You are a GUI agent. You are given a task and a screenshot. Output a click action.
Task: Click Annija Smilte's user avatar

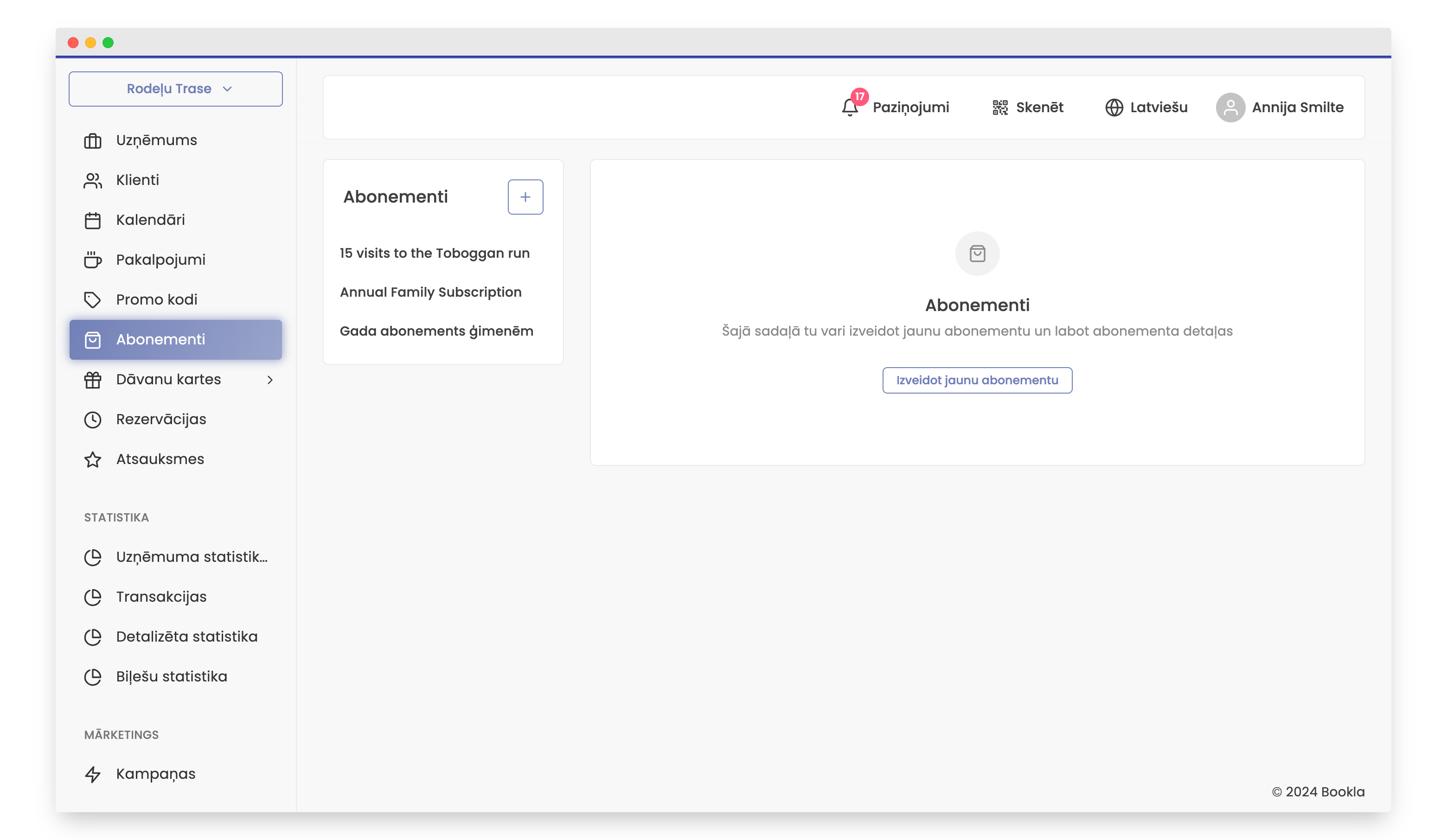click(x=1230, y=107)
